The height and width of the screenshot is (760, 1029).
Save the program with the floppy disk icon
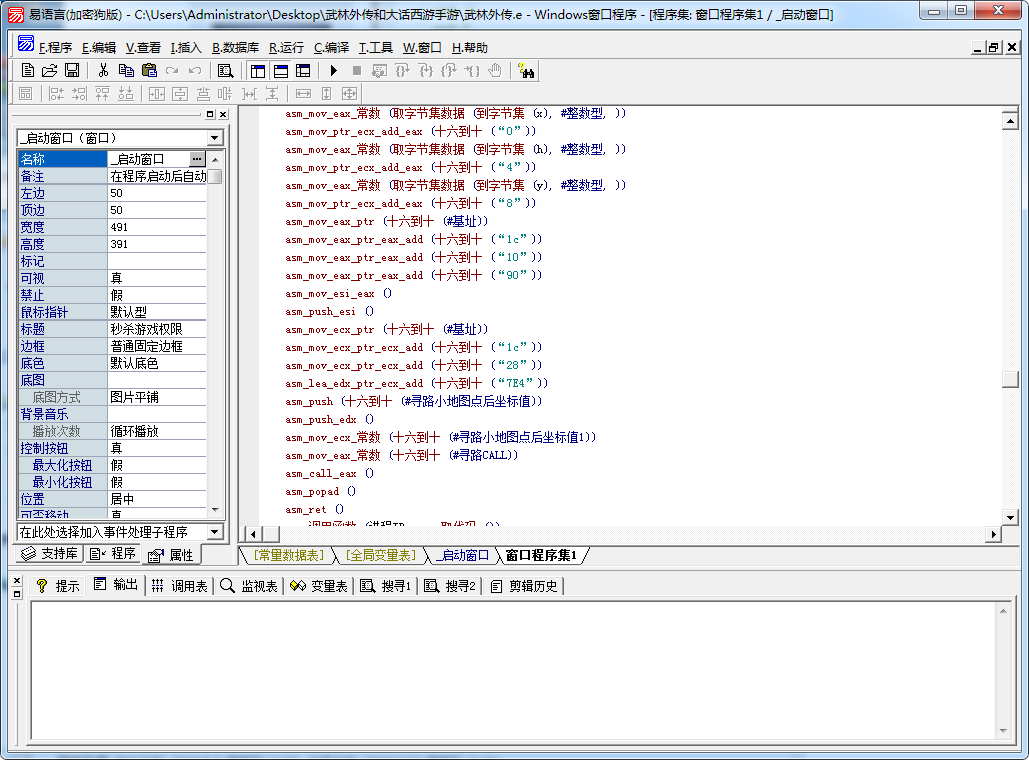point(72,70)
